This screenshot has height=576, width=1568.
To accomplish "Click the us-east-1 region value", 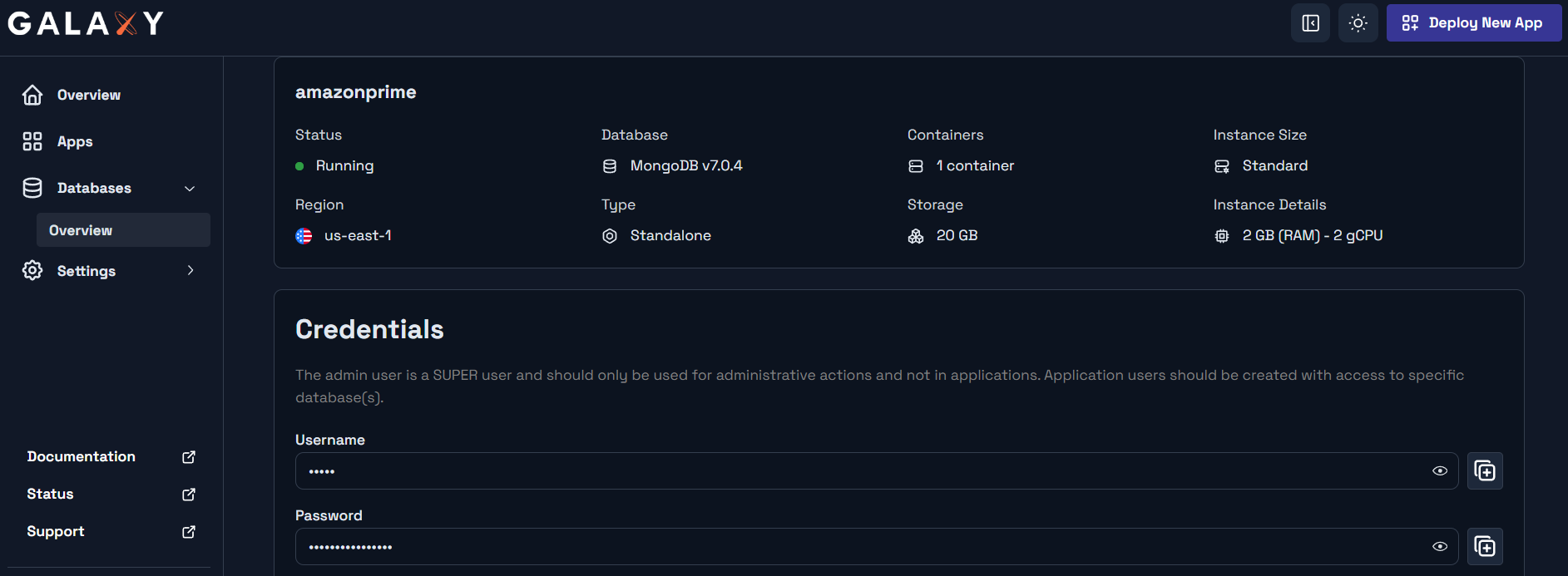I will [x=358, y=236].
